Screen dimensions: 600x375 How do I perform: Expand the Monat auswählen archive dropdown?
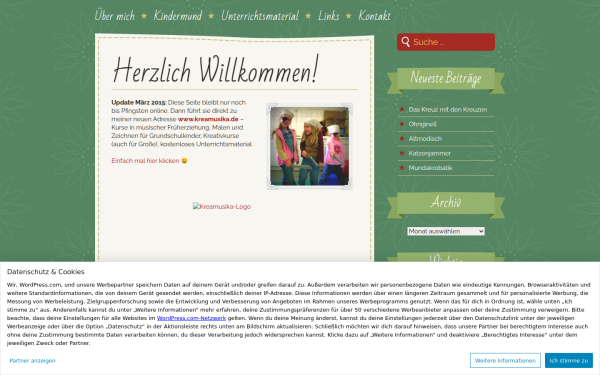(x=446, y=231)
